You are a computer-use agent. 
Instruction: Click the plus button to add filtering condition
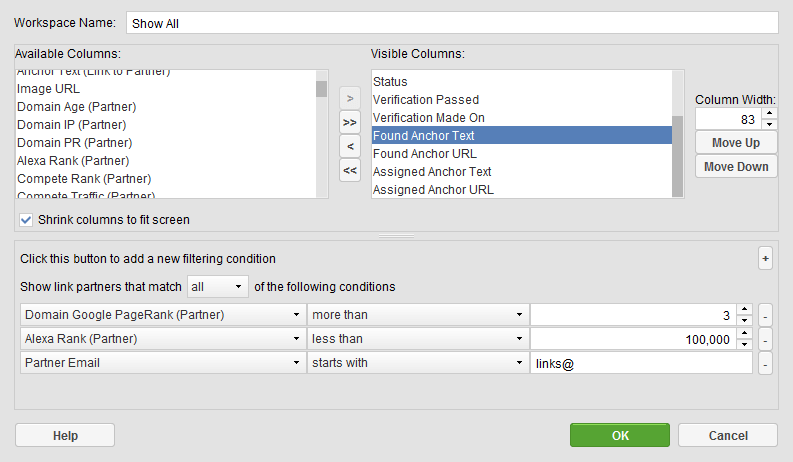tap(765, 259)
